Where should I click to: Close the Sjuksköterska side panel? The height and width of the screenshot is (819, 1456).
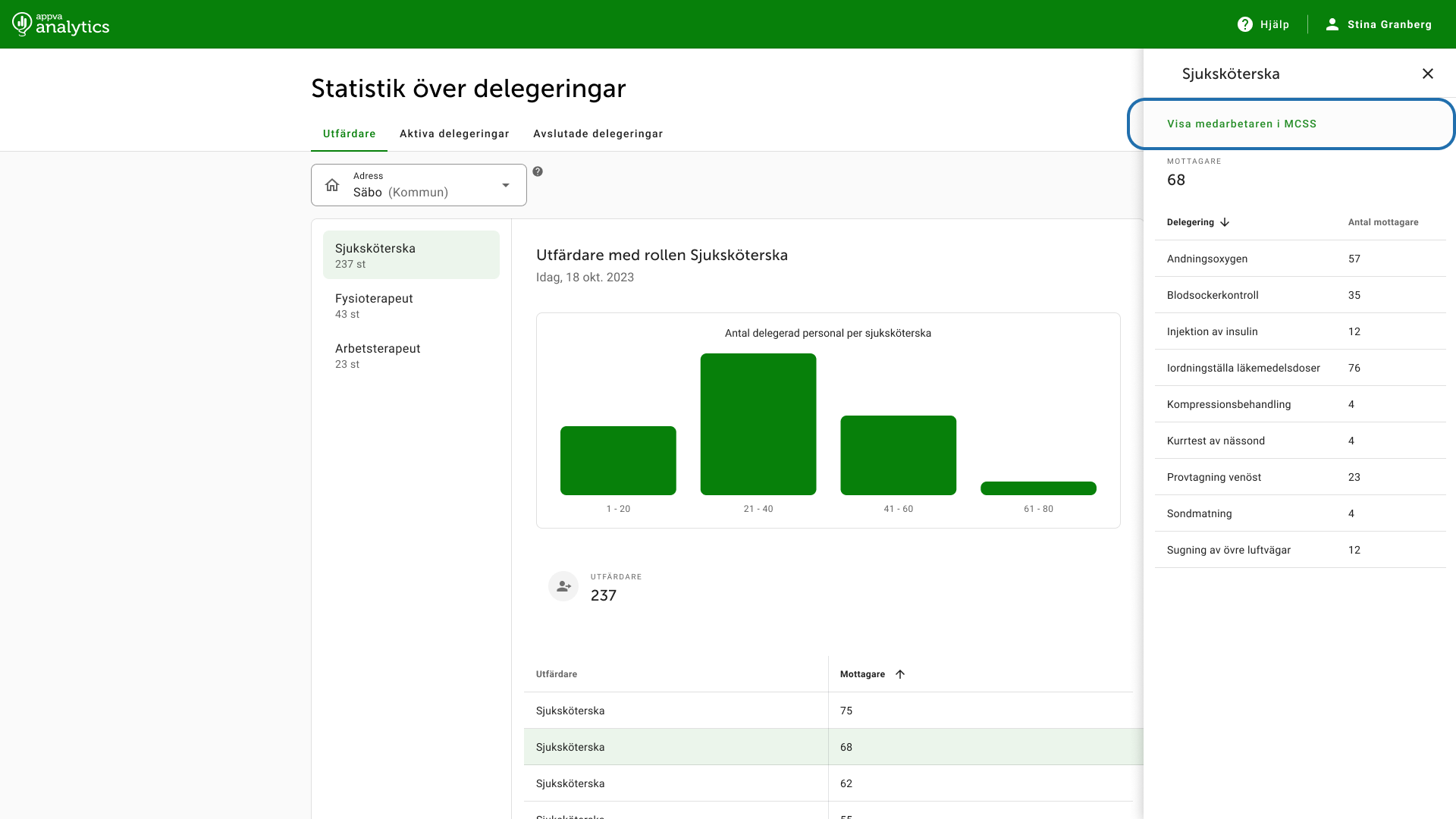(x=1428, y=74)
